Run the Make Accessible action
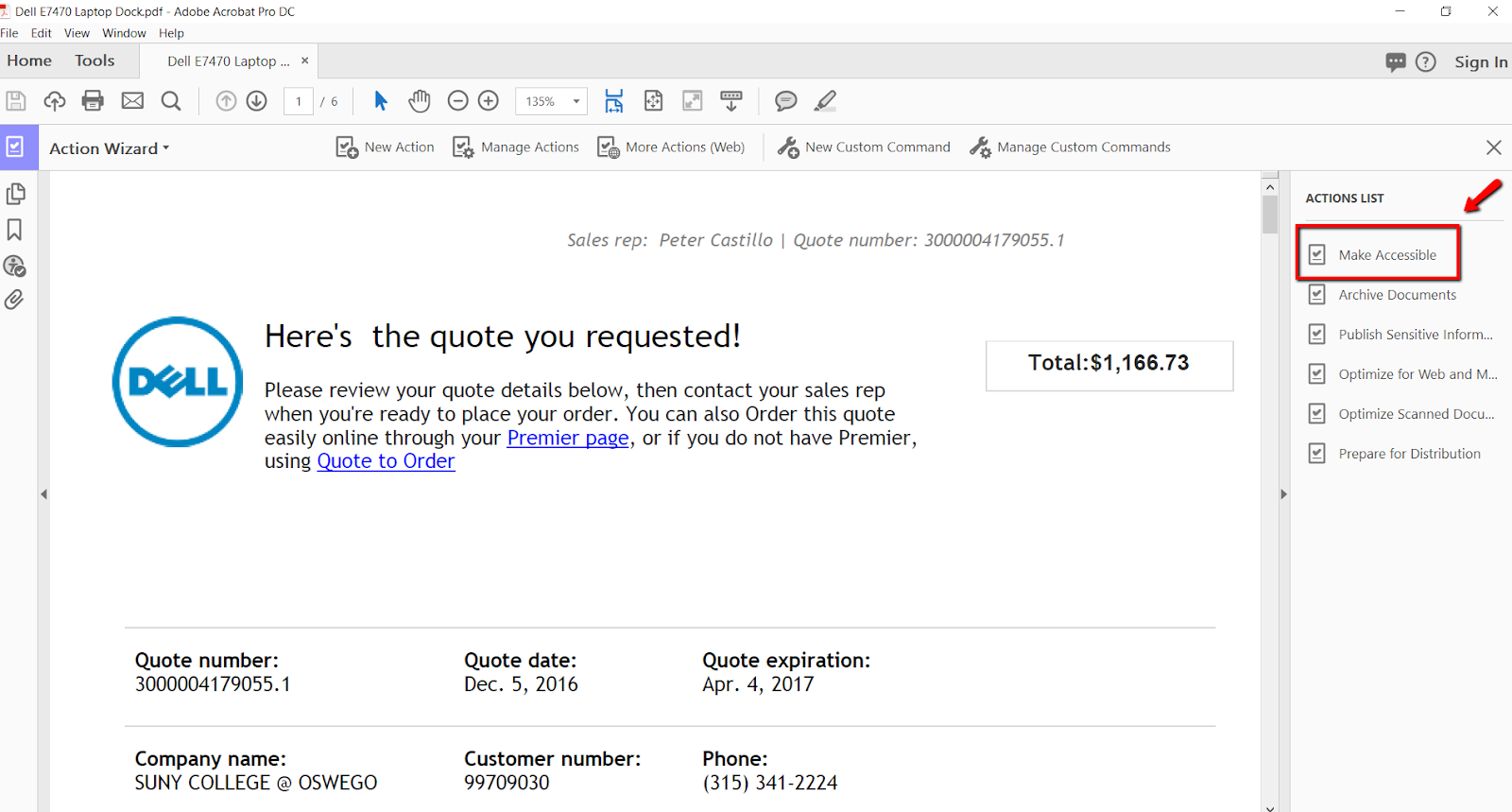1512x812 pixels. [x=1379, y=254]
